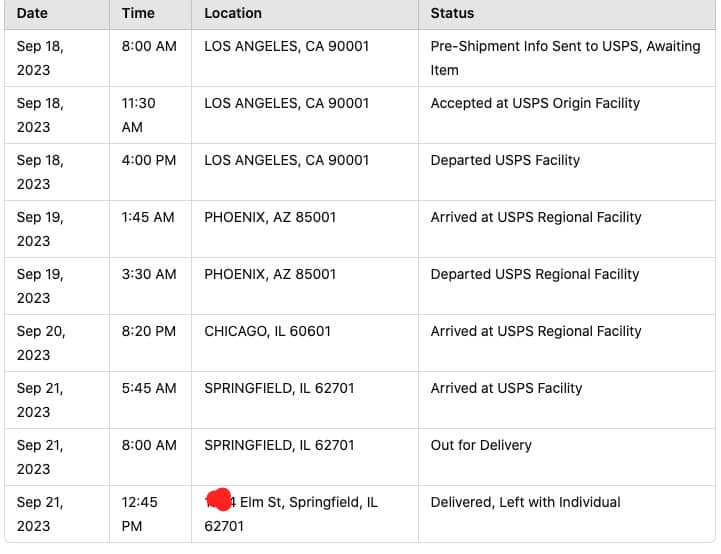Click the red scribble over the address

218,500
